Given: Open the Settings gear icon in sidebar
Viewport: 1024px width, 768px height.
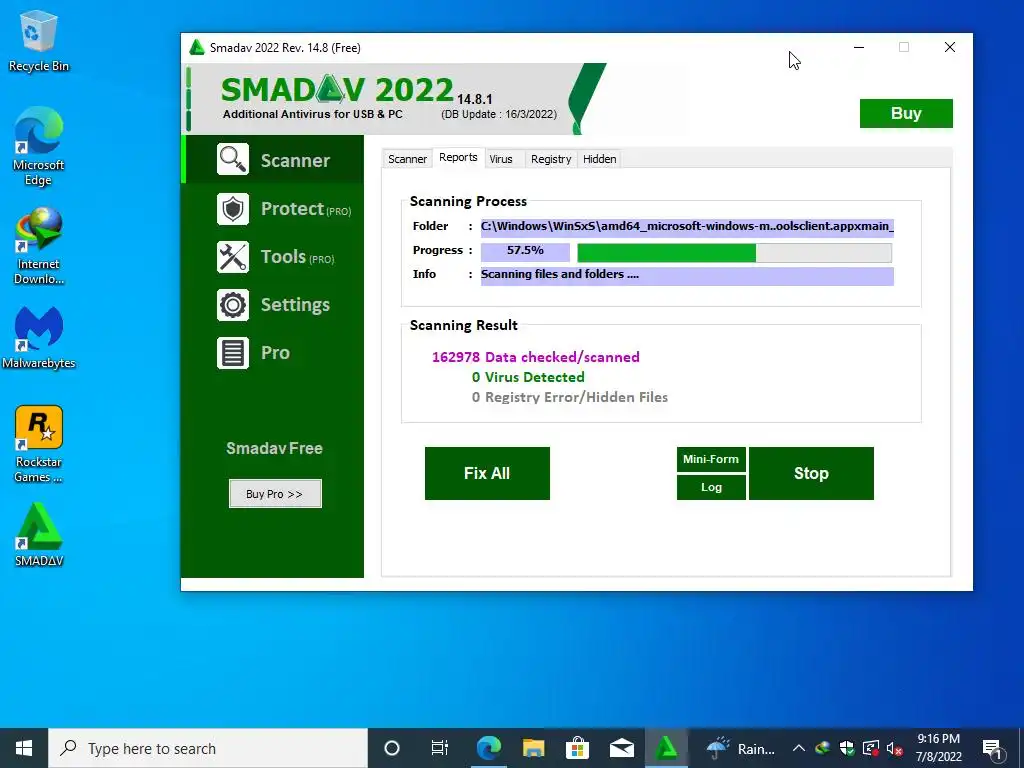Looking at the screenshot, I should [x=233, y=305].
